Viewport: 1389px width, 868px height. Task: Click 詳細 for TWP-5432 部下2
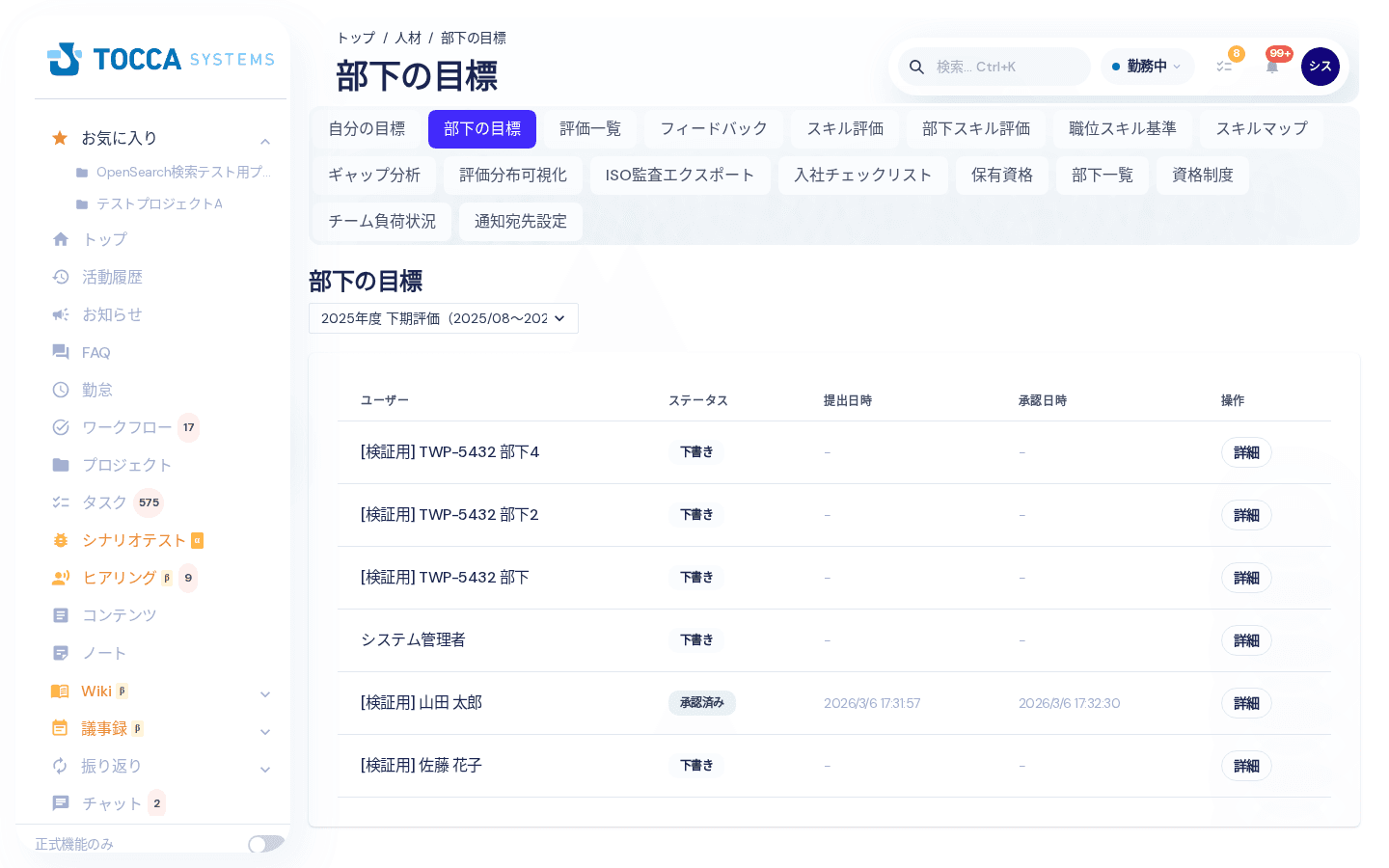click(1246, 515)
